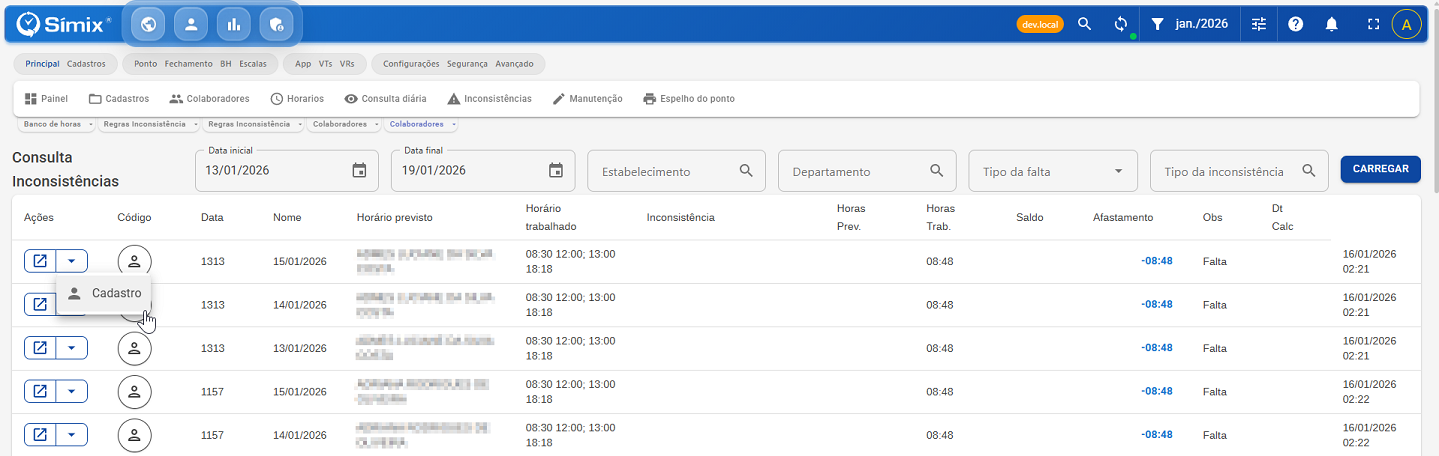The width and height of the screenshot is (1439, 456).
Task: Switch to Cadastros tab beside Principal
Action: point(86,64)
